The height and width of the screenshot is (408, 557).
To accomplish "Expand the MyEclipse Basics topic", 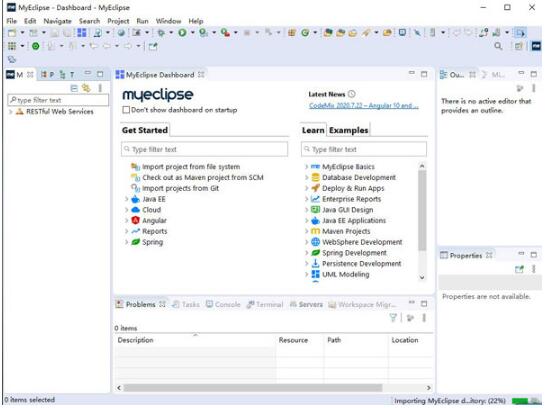I will [x=306, y=167].
